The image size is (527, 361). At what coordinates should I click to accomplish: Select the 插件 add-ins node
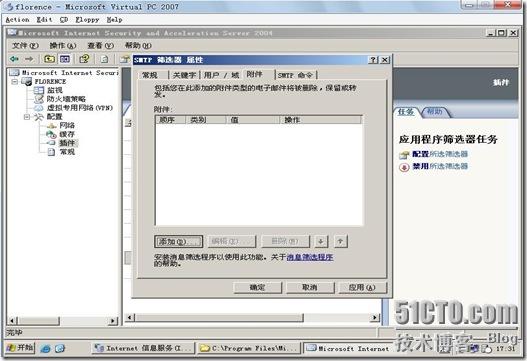tap(68, 143)
